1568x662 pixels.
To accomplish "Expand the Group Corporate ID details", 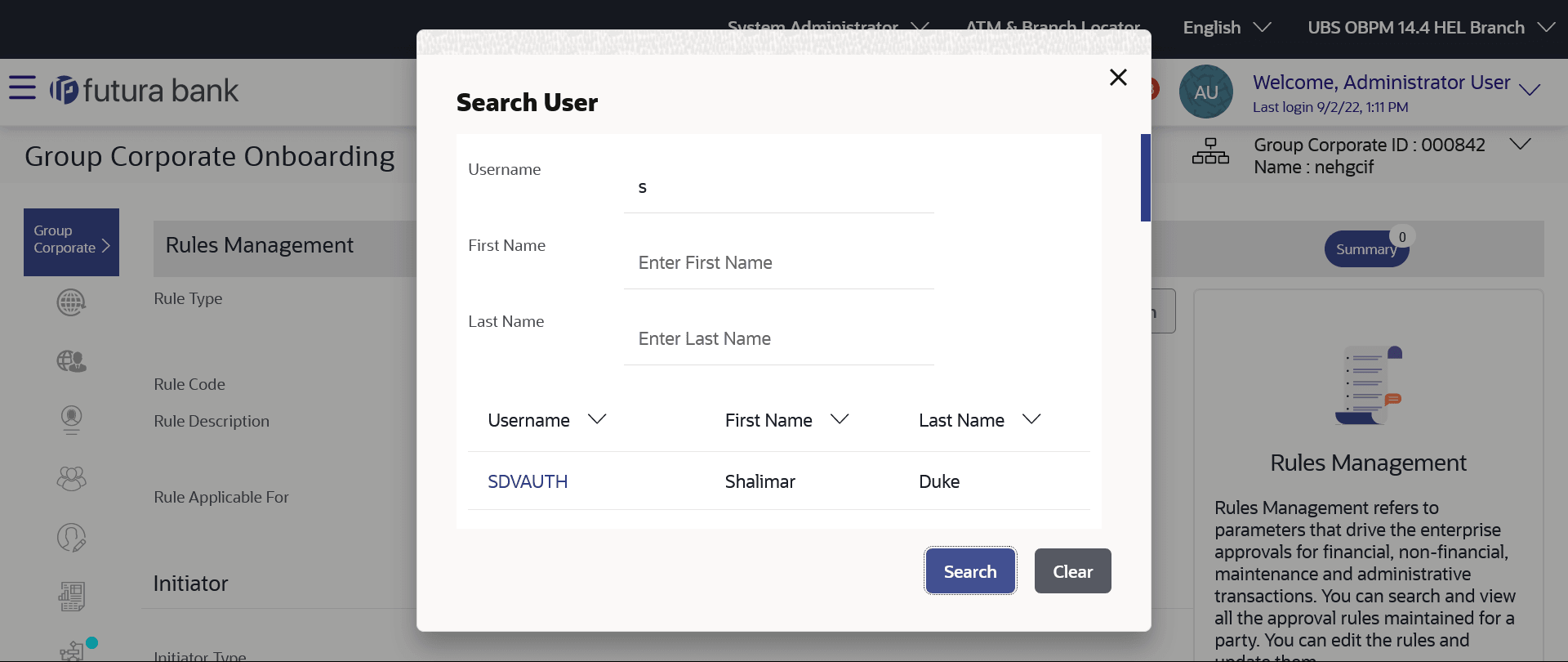I will [1520, 145].
